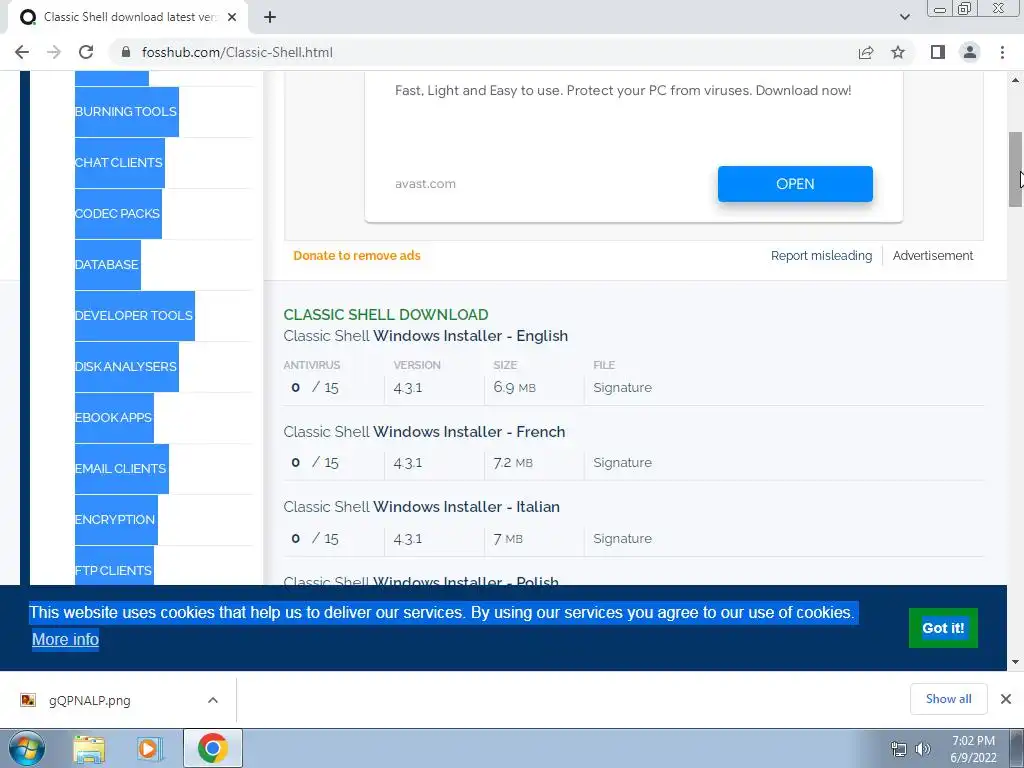Reload the page with the refresh icon
This screenshot has width=1024, height=768.
(86, 52)
